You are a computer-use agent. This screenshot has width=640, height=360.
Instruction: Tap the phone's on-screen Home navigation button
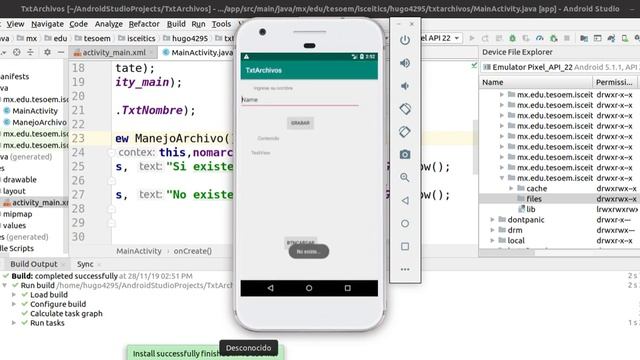click(x=309, y=288)
